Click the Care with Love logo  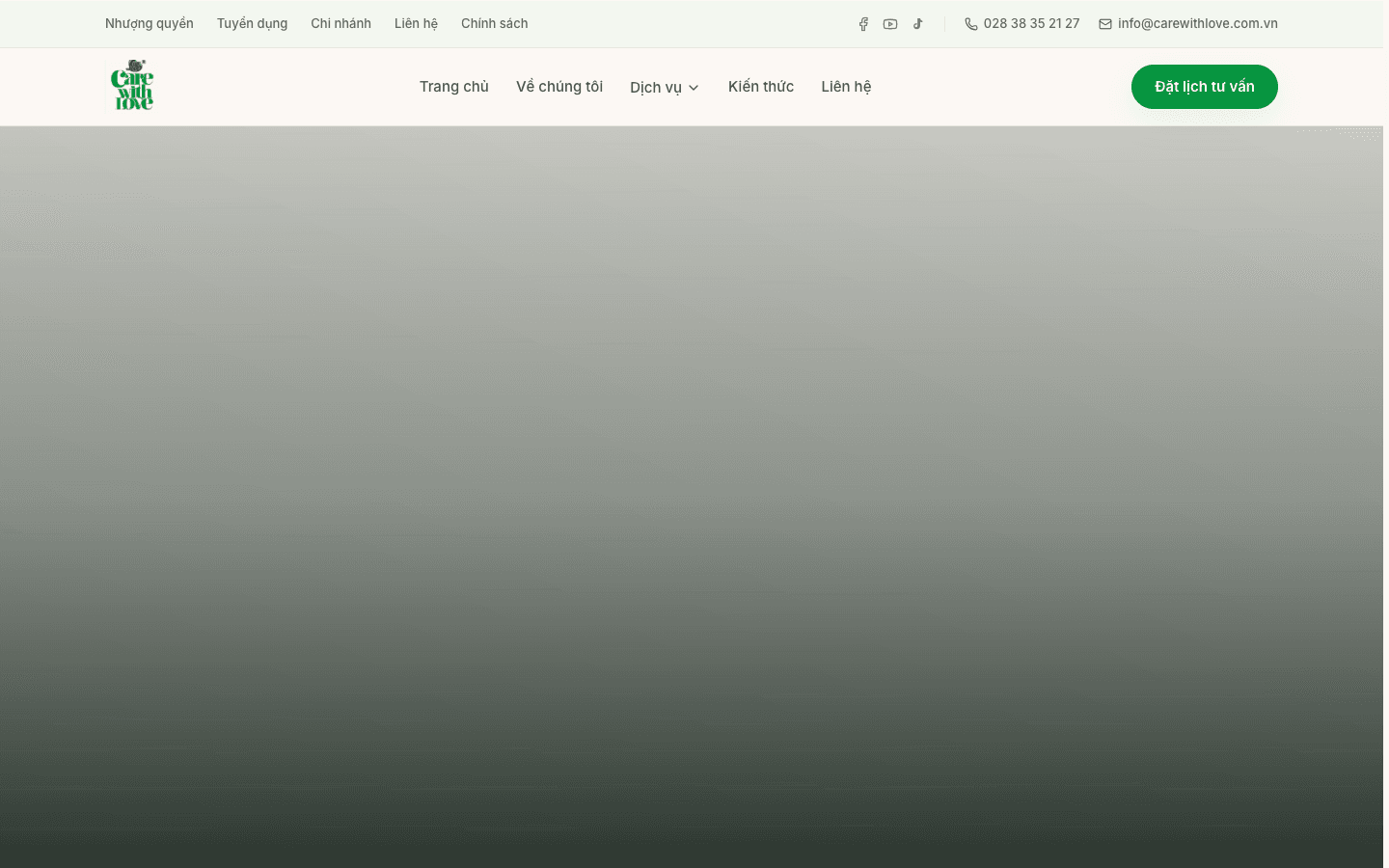[x=132, y=86]
